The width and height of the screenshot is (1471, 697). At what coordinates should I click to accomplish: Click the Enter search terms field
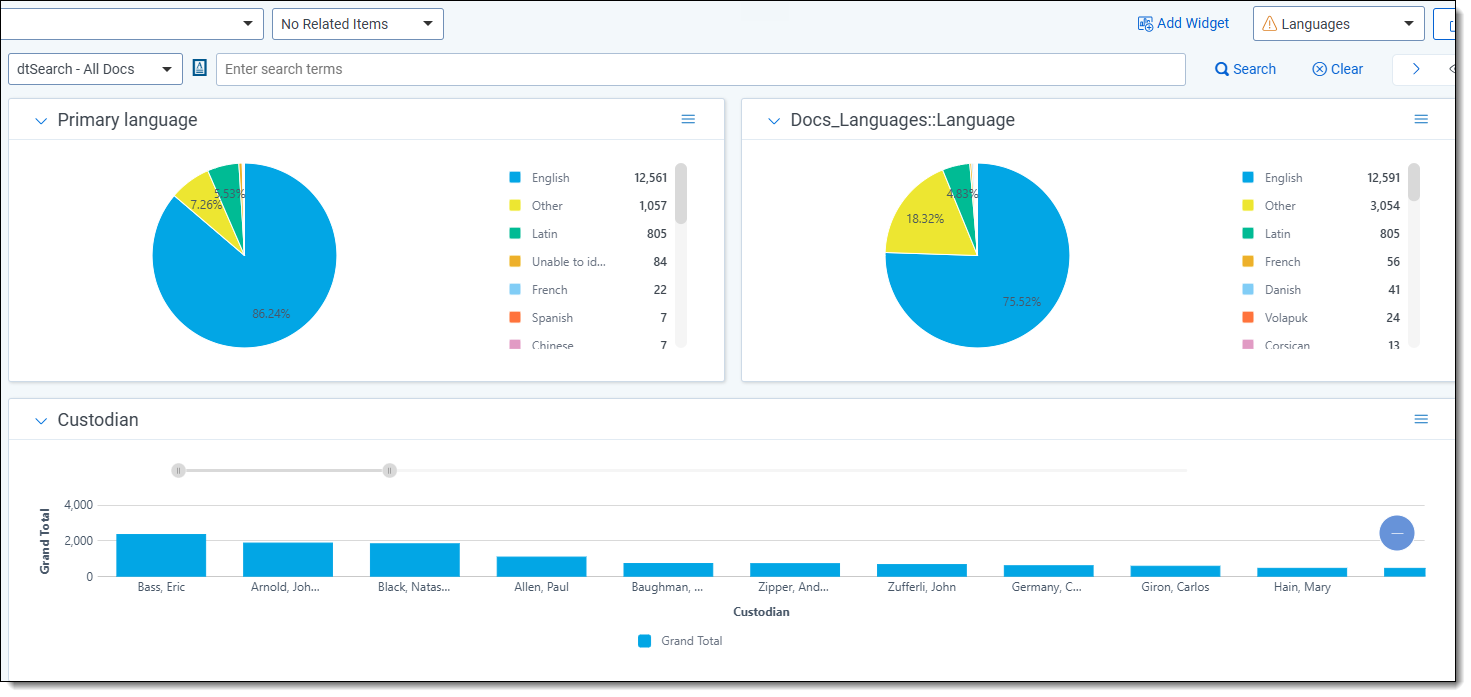(x=700, y=69)
